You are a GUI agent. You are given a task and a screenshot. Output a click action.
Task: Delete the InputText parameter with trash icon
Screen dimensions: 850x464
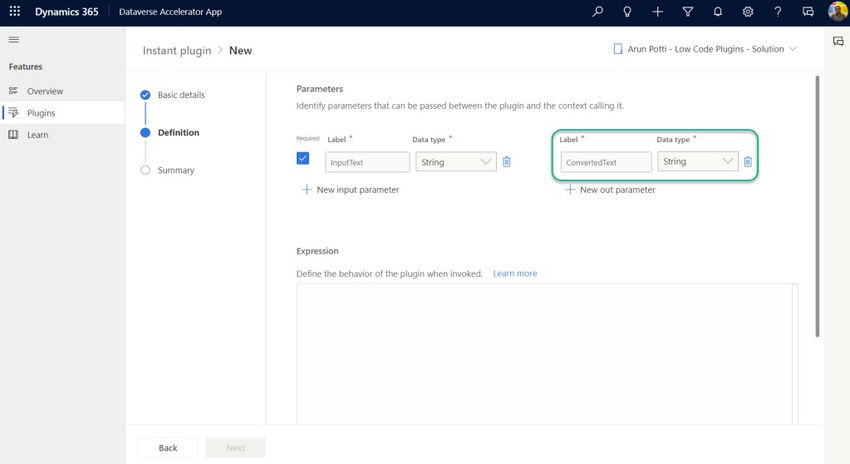[507, 161]
